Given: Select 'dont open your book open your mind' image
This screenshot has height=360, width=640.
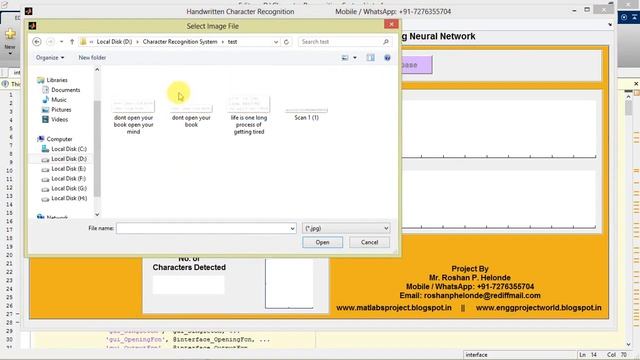Looking at the screenshot, I should click(x=133, y=117).
